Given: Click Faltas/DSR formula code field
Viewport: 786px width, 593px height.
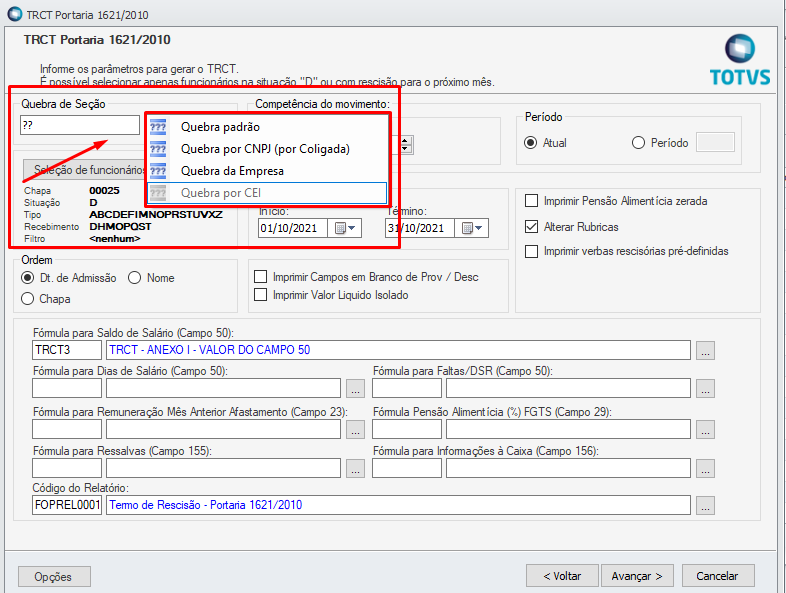Looking at the screenshot, I should (x=407, y=388).
